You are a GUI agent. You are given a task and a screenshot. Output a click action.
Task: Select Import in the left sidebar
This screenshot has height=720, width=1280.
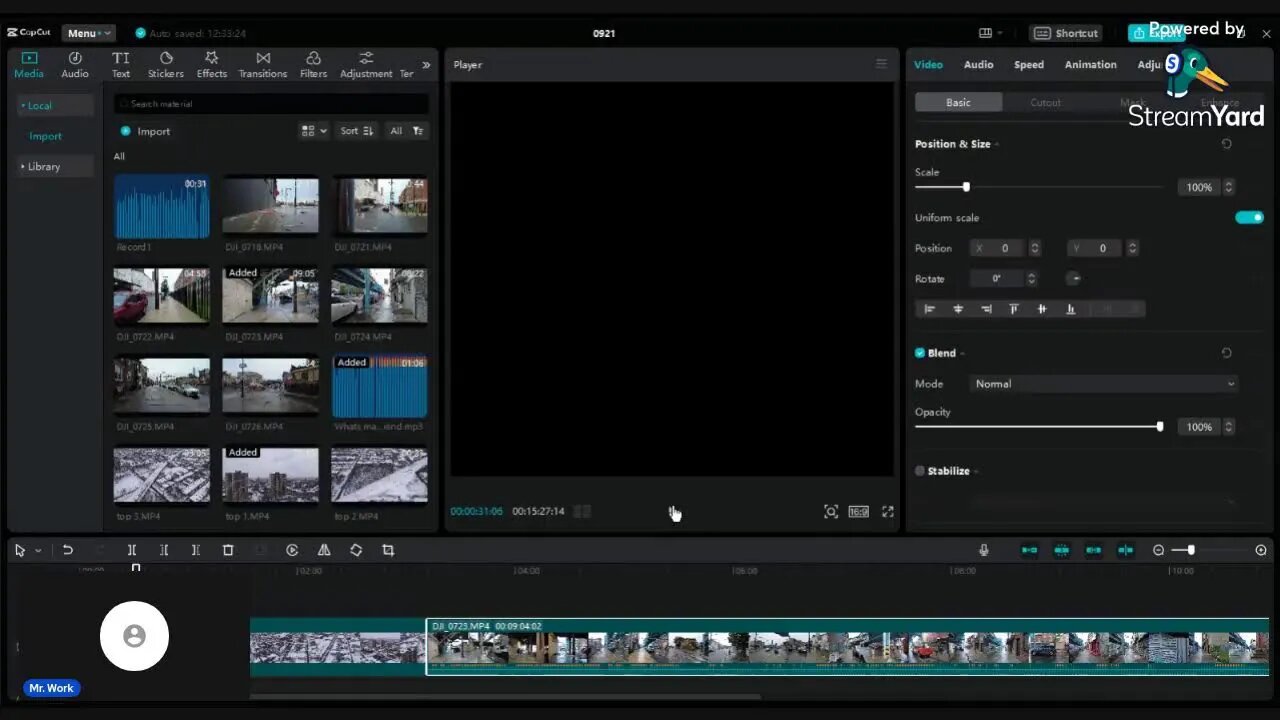click(x=45, y=136)
